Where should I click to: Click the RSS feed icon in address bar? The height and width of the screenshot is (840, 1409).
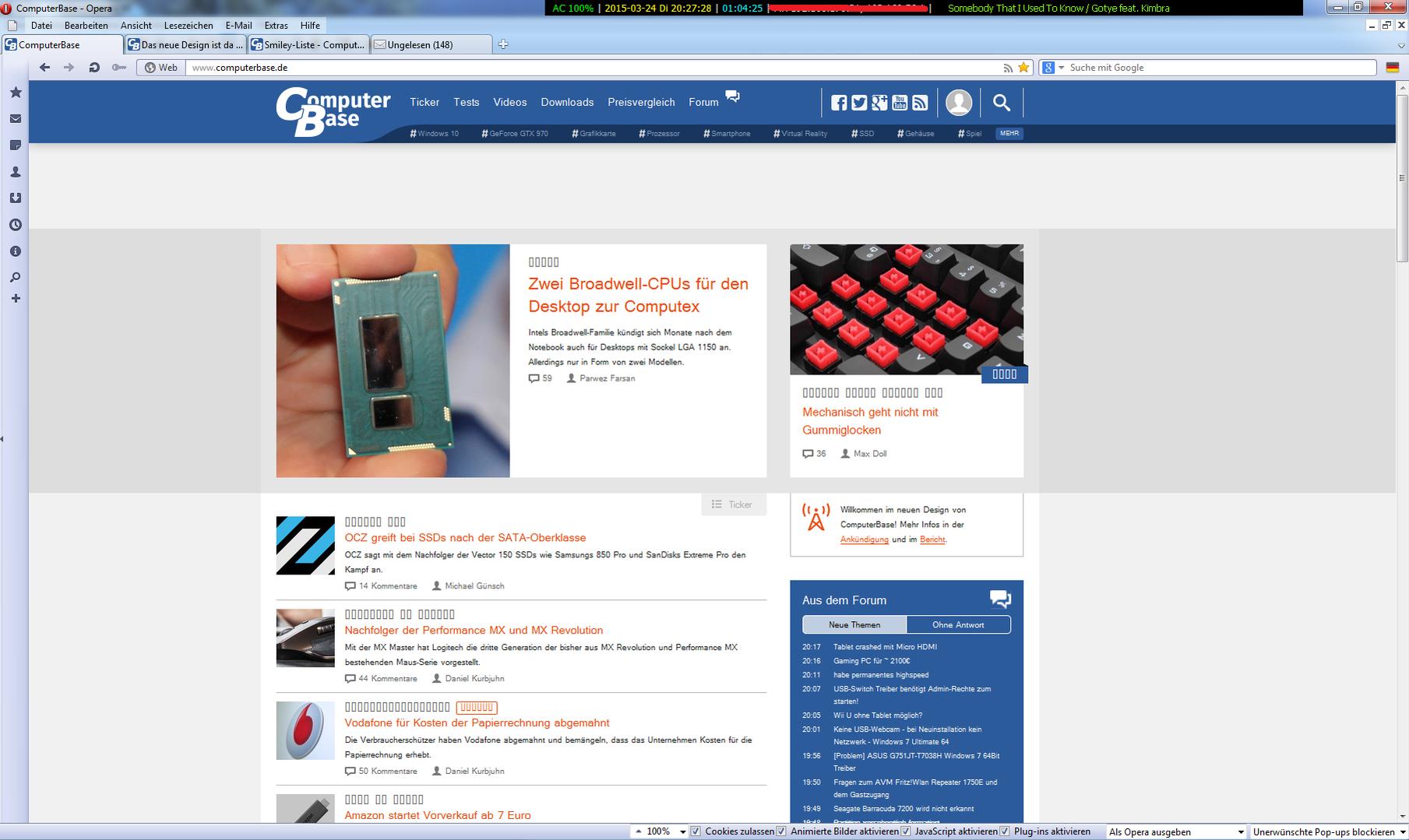[x=1008, y=68]
